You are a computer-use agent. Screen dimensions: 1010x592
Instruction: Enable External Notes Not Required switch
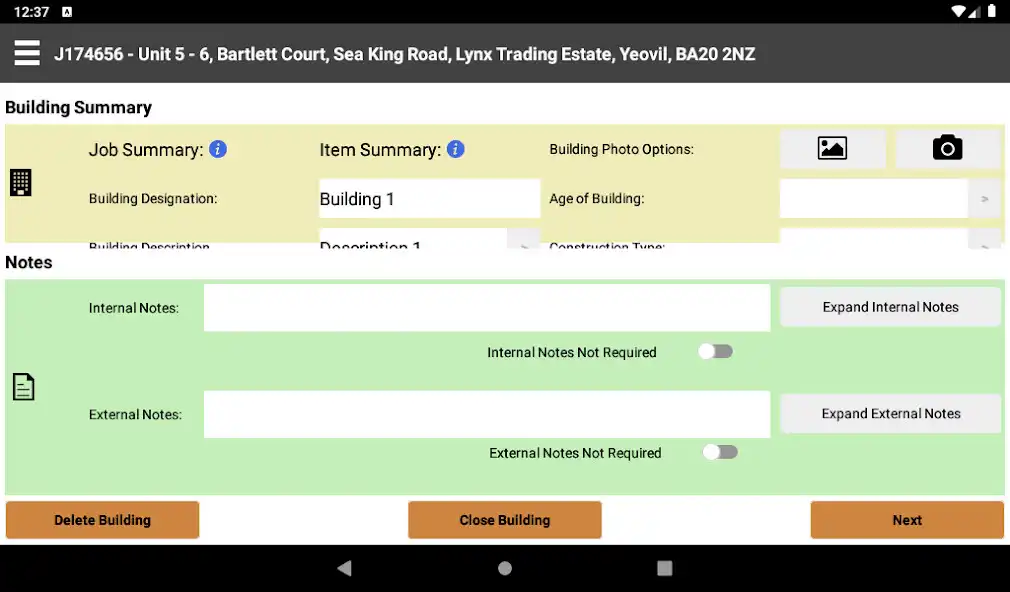click(720, 452)
